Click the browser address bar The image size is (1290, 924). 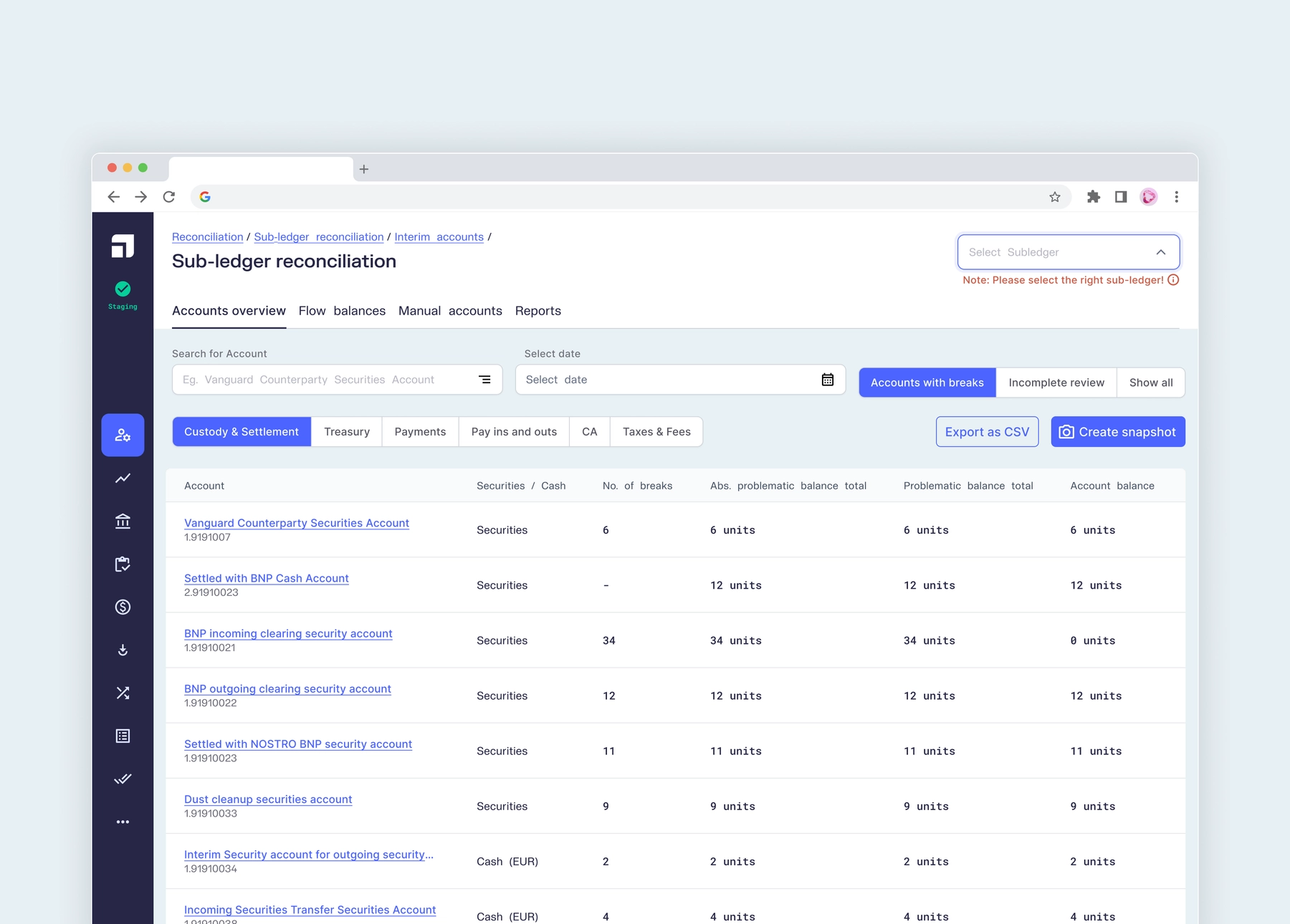pos(631,197)
